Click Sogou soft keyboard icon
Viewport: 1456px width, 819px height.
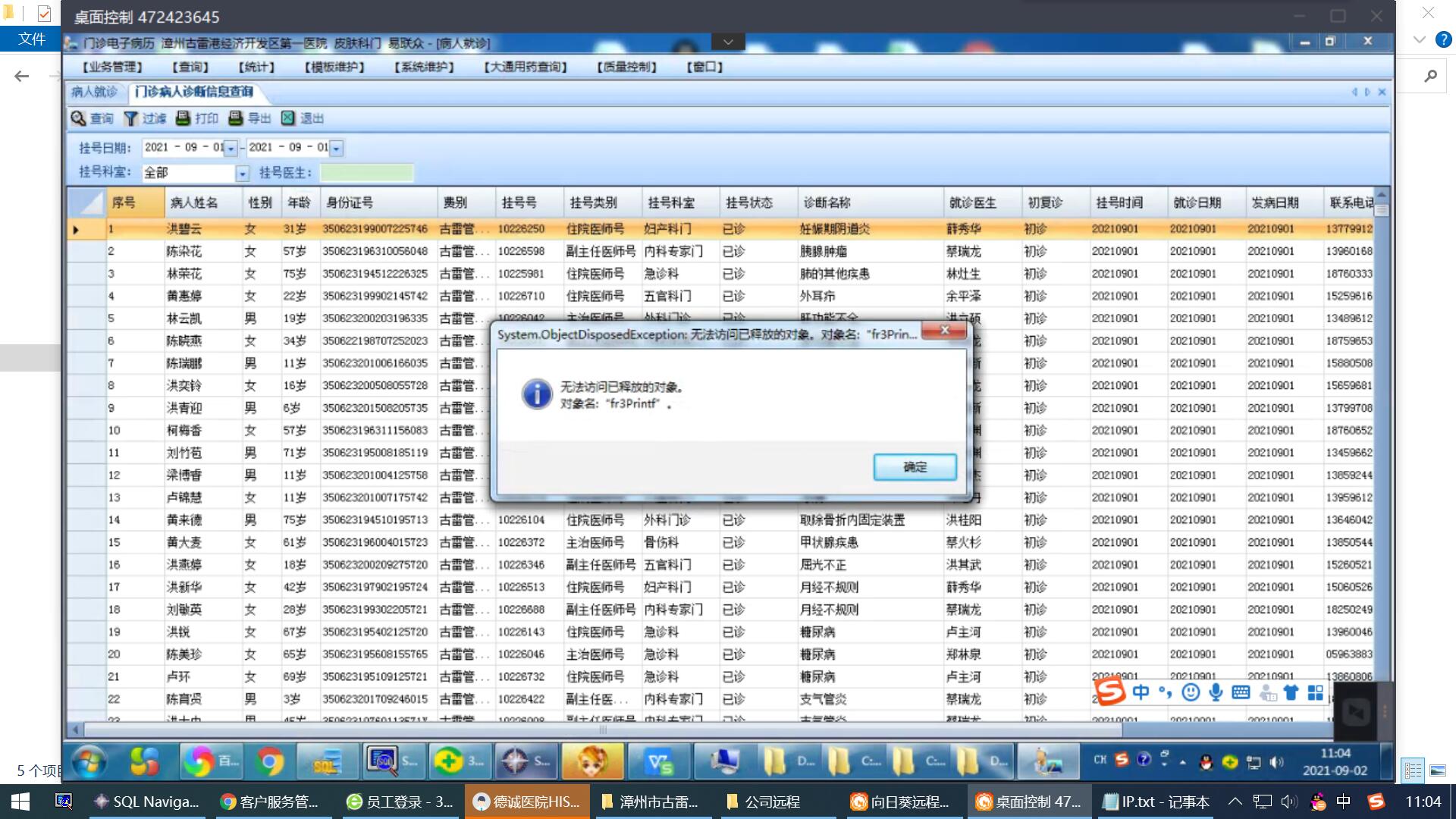tap(1241, 692)
